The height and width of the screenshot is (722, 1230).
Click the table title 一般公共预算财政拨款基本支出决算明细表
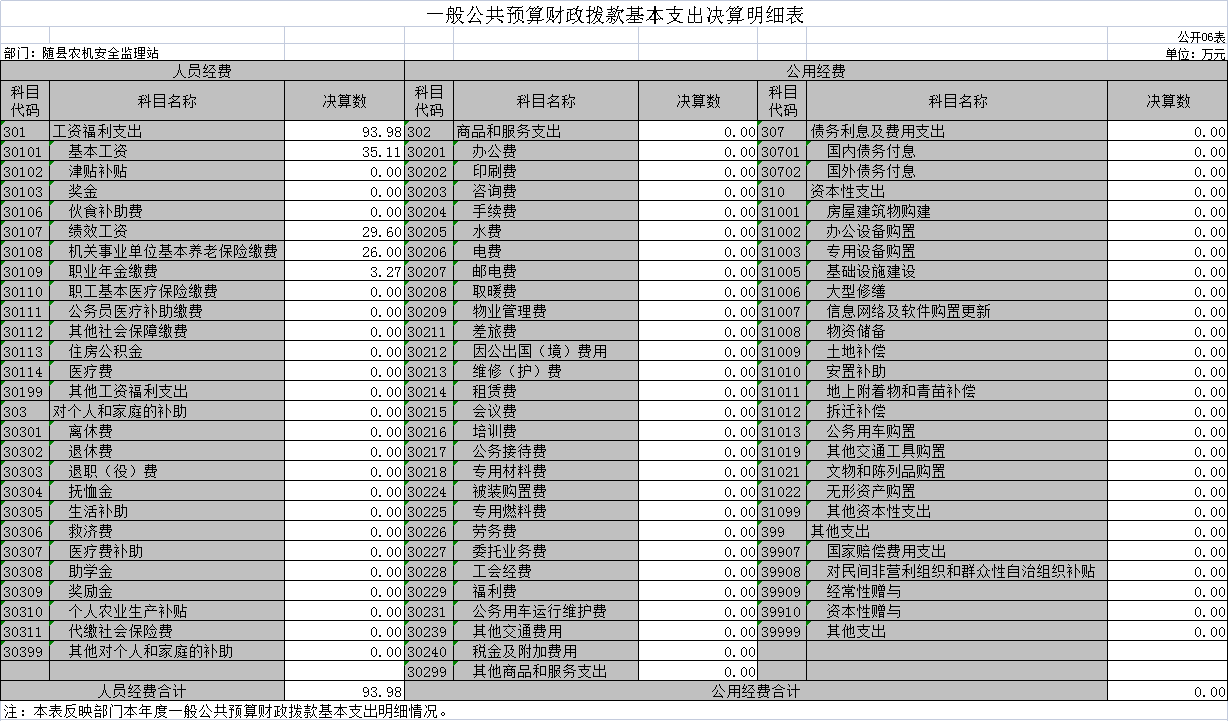[615, 16]
